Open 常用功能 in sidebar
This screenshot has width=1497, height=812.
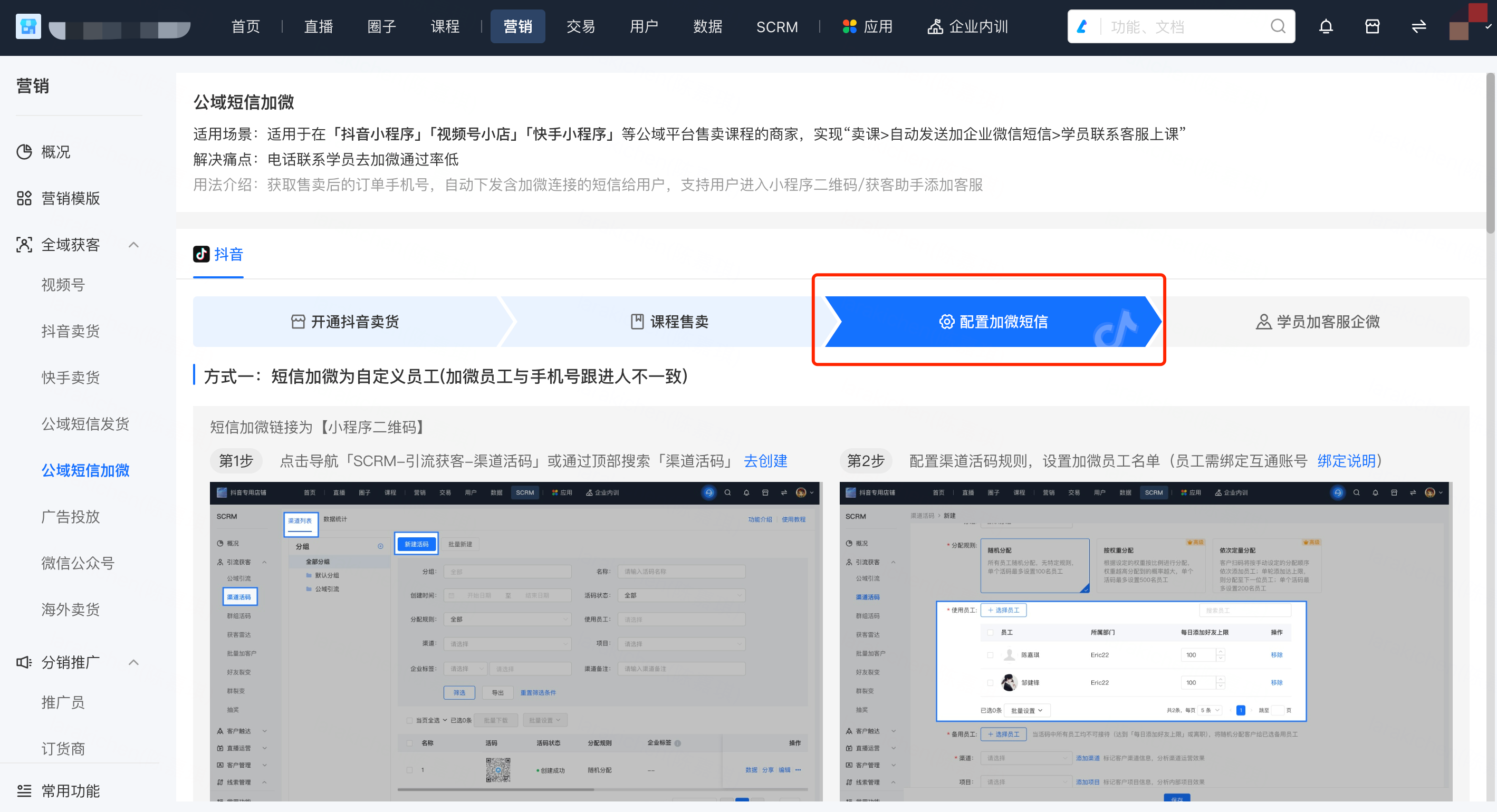pos(71,791)
